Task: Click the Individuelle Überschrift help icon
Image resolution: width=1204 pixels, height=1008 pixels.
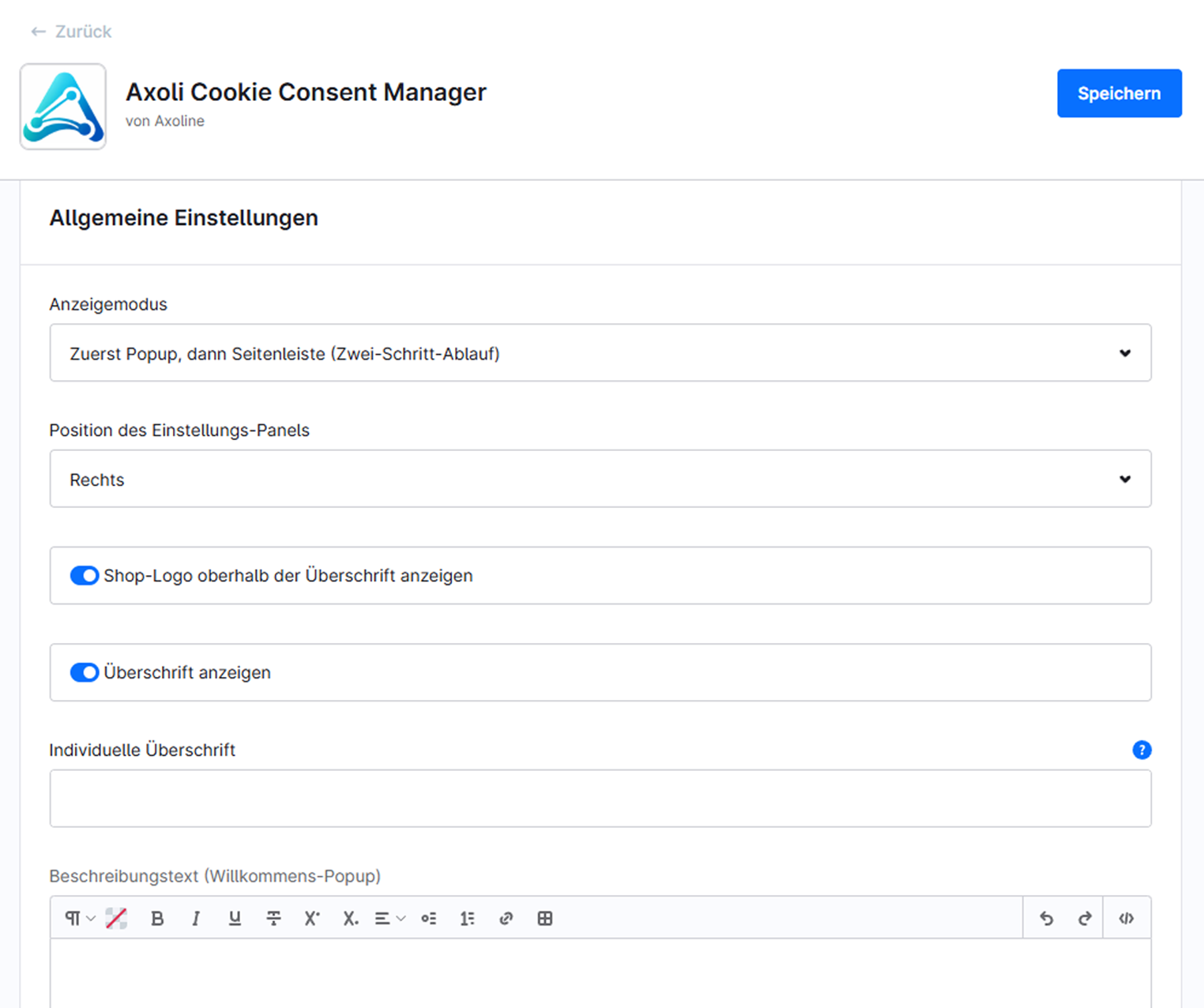Action: click(1142, 750)
